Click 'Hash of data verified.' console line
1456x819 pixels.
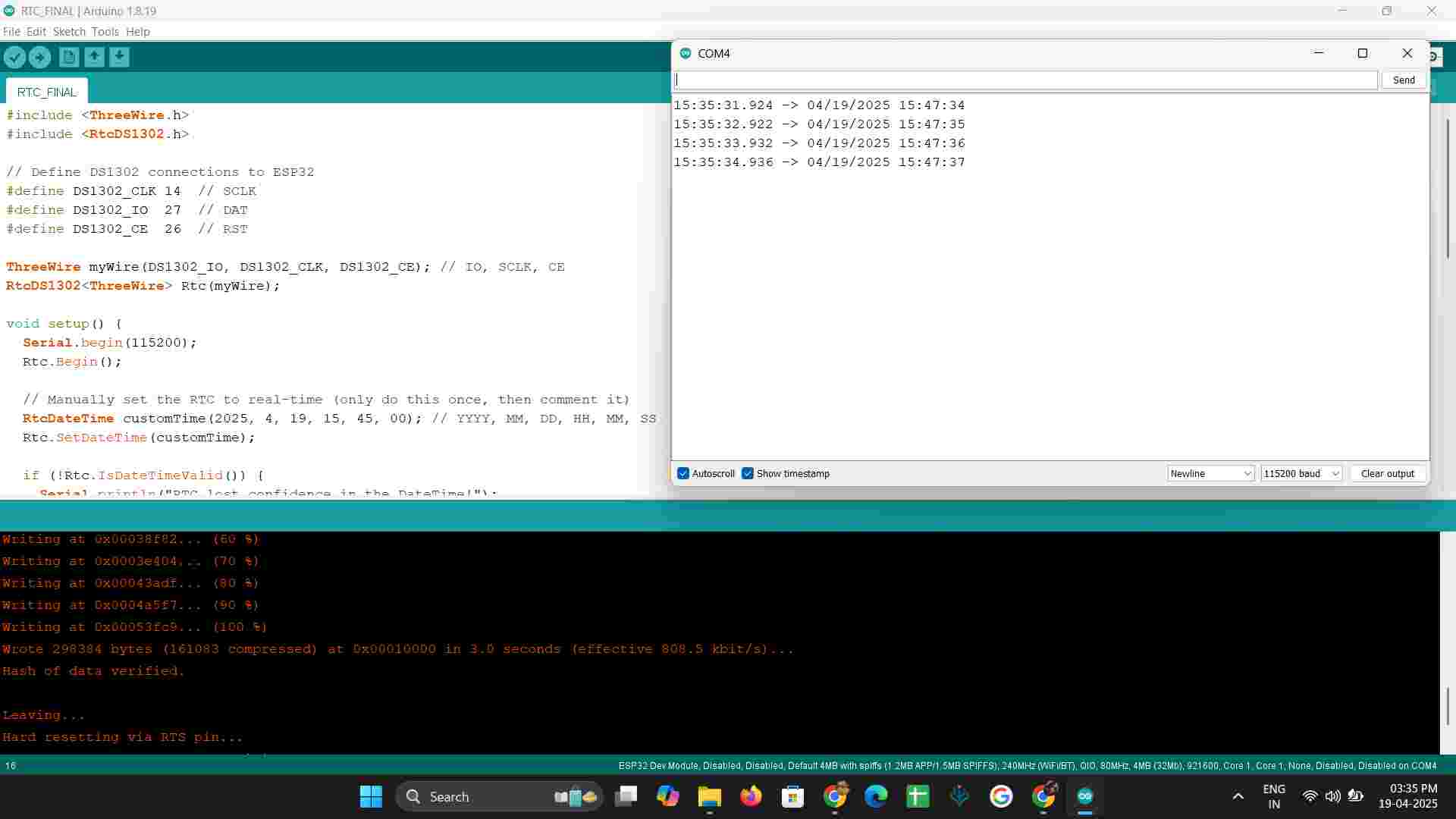pyautogui.click(x=93, y=671)
